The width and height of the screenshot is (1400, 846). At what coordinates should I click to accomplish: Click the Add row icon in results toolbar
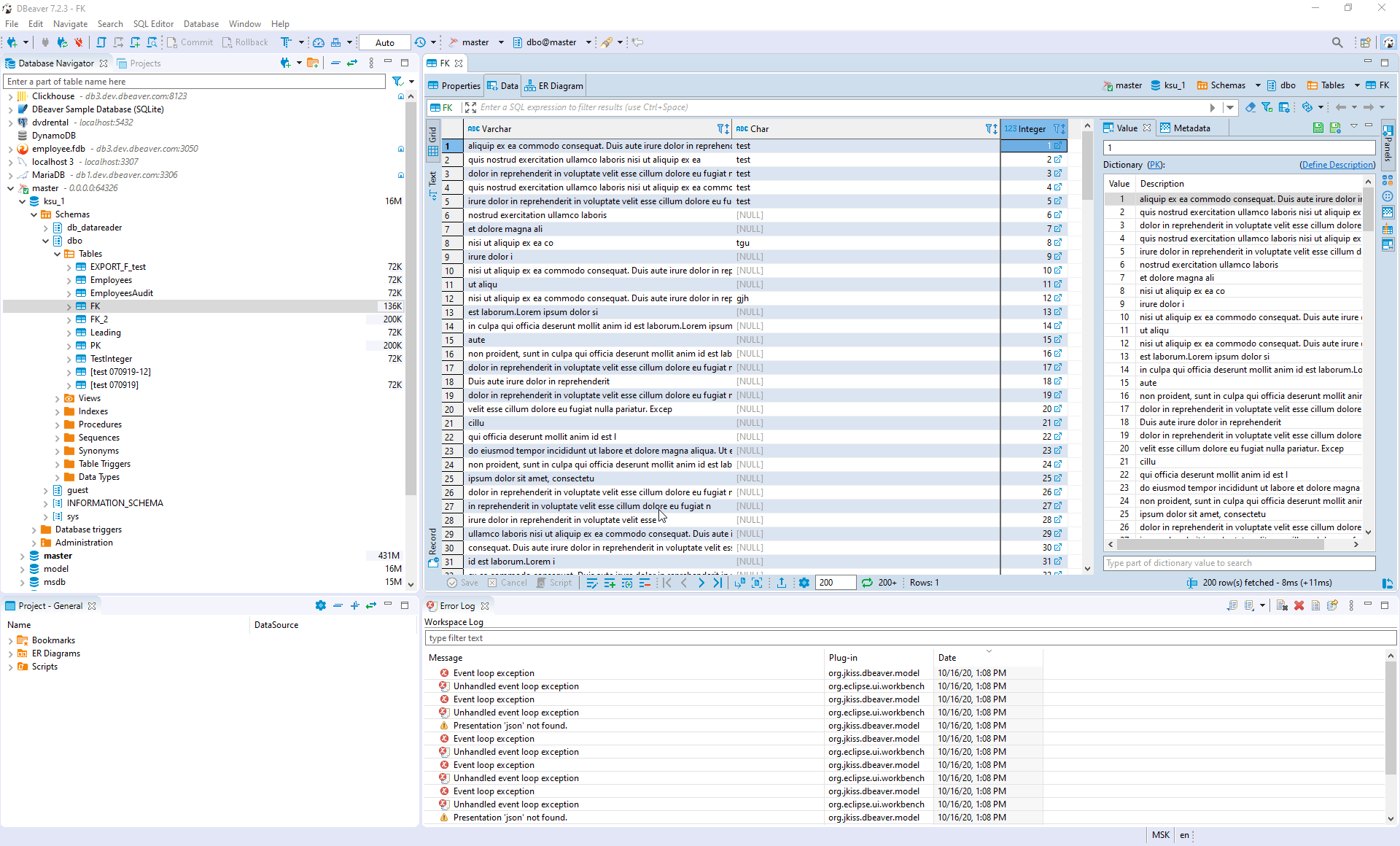coord(610,583)
